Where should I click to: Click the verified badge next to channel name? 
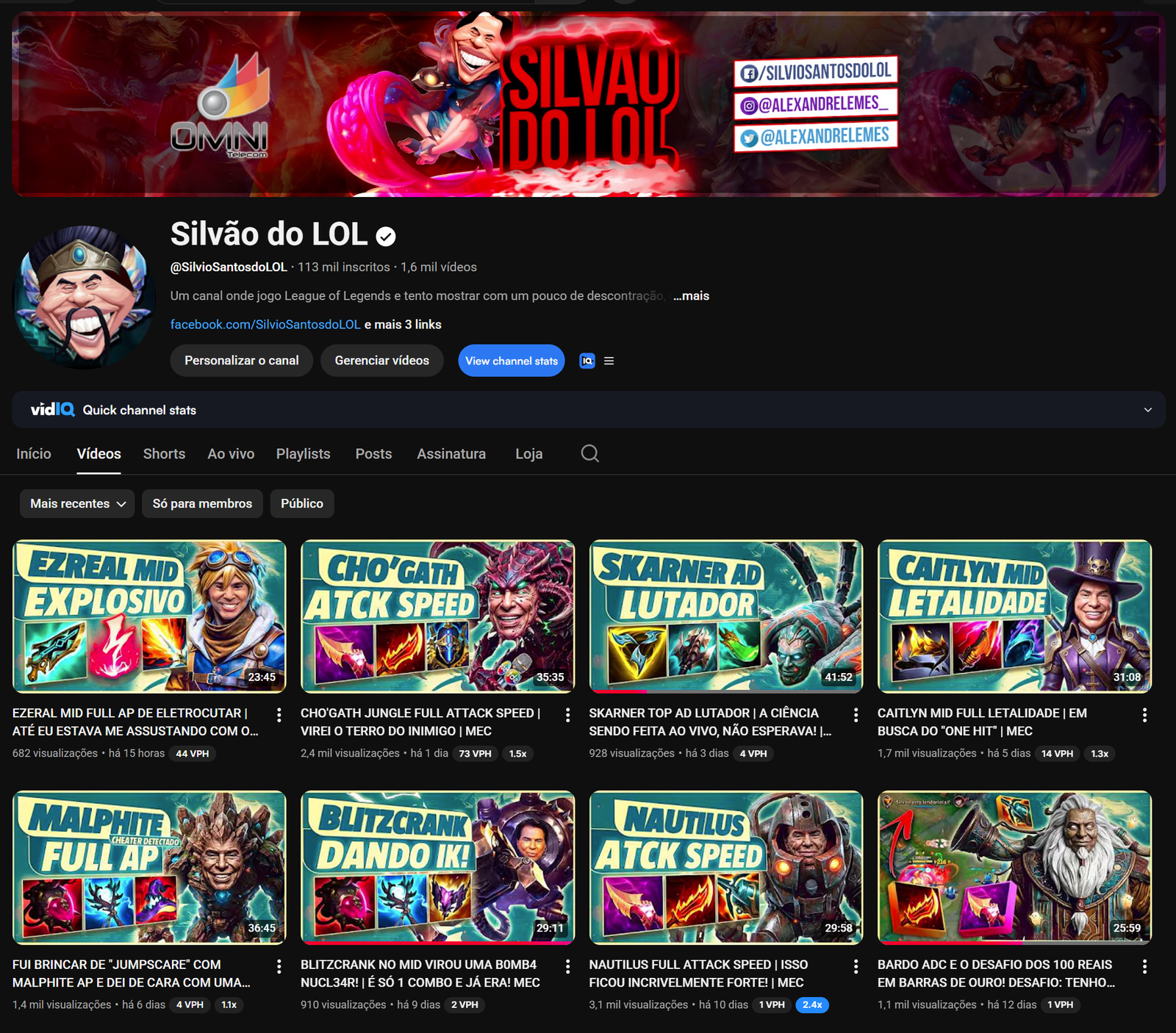point(386,236)
